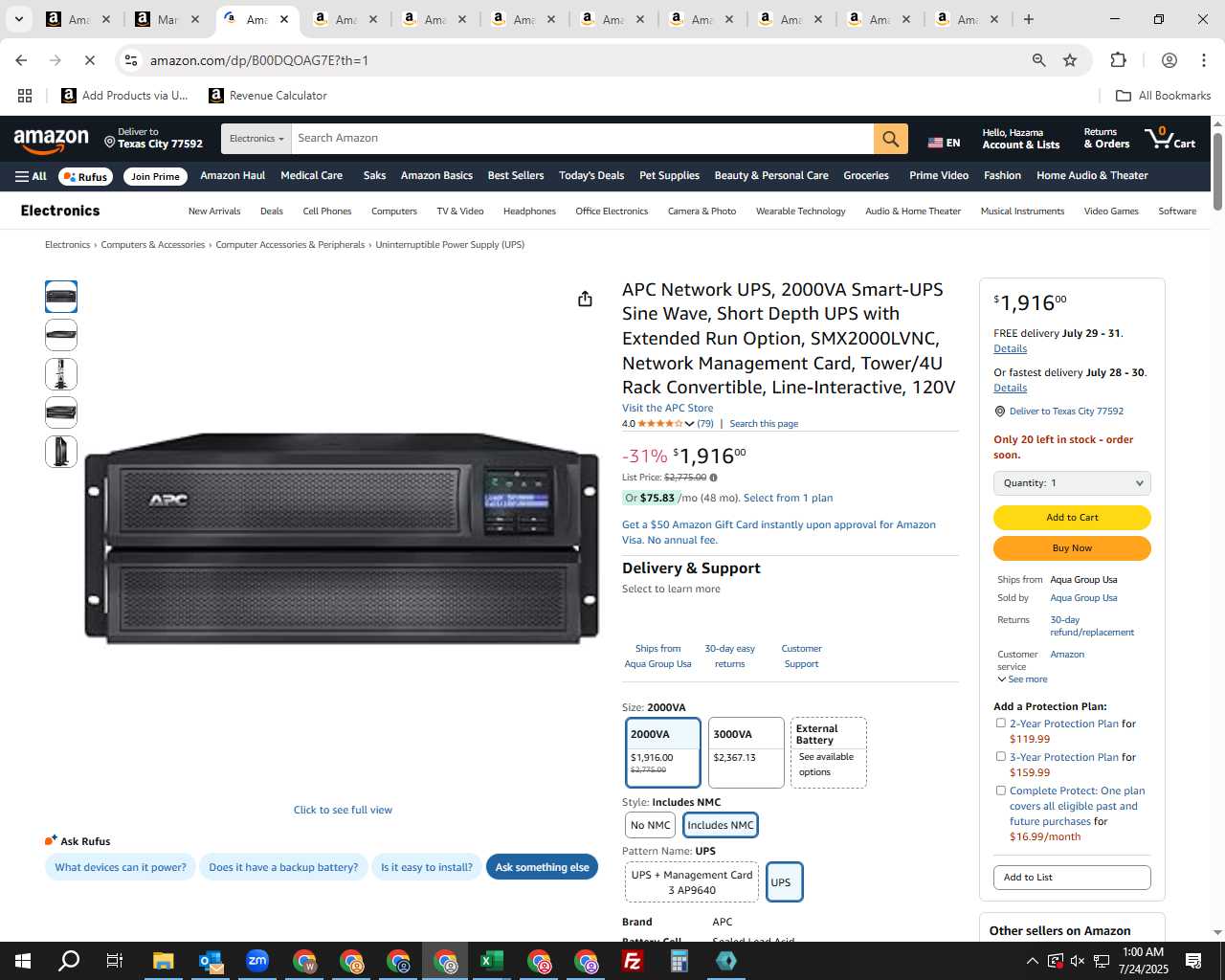The height and width of the screenshot is (980, 1225).
Task: Open the Rufus assistant pill
Action: (x=86, y=176)
